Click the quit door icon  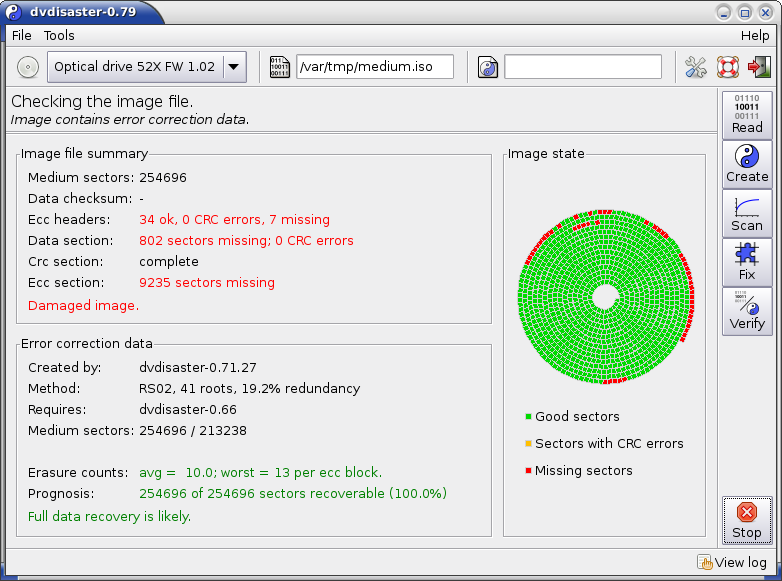tap(758, 67)
